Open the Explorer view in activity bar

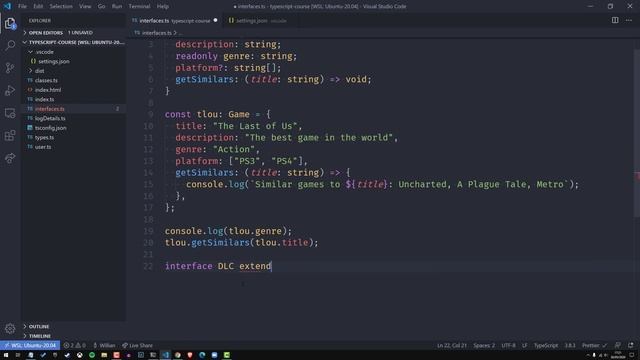coord(10,23)
